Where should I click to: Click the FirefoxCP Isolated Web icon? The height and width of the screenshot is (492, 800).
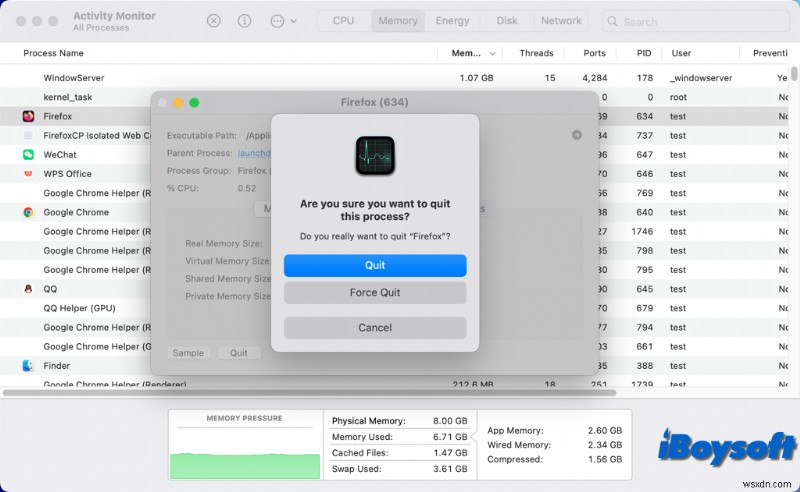(29, 136)
